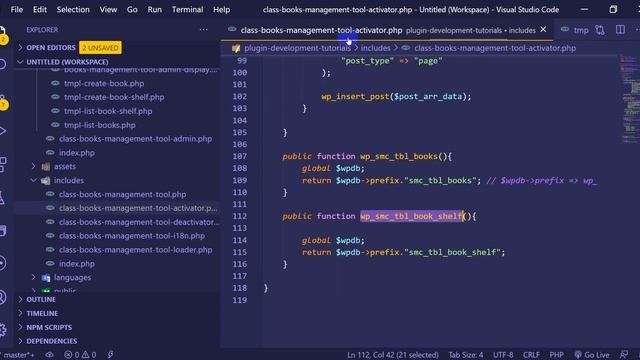Click includes breadcrumb segment

pos(375,48)
